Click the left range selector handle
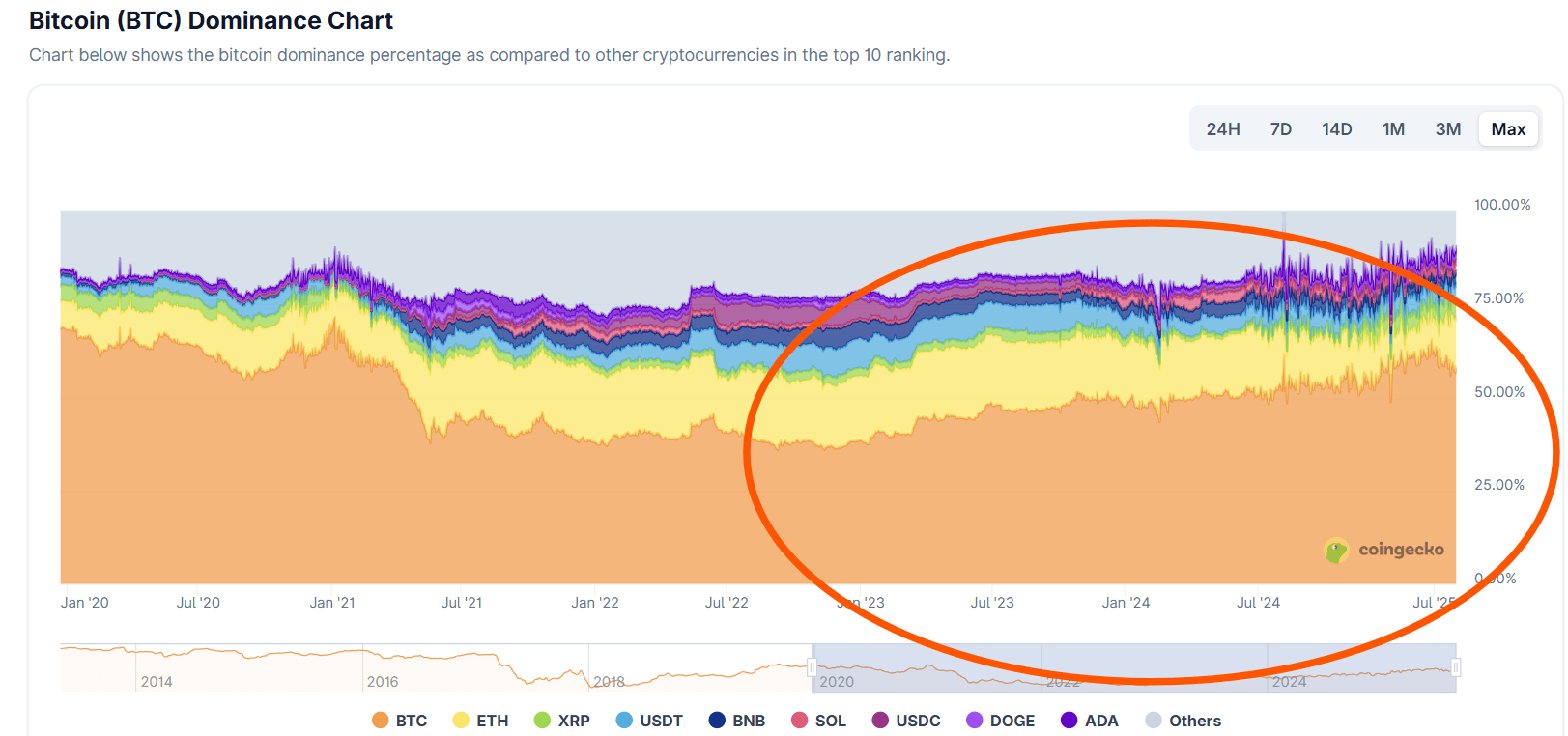 812,666
